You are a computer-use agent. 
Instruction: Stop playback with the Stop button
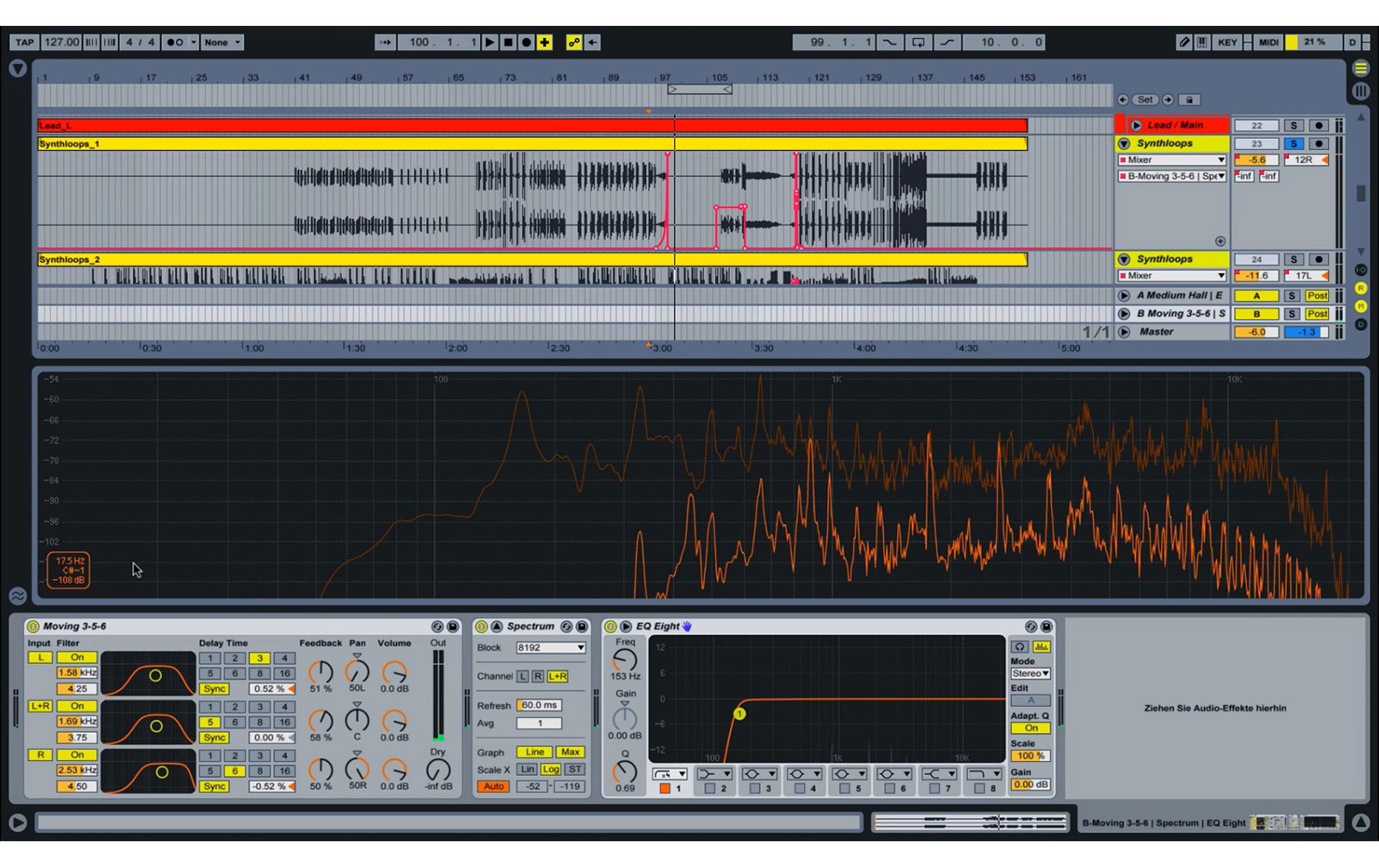(x=508, y=42)
